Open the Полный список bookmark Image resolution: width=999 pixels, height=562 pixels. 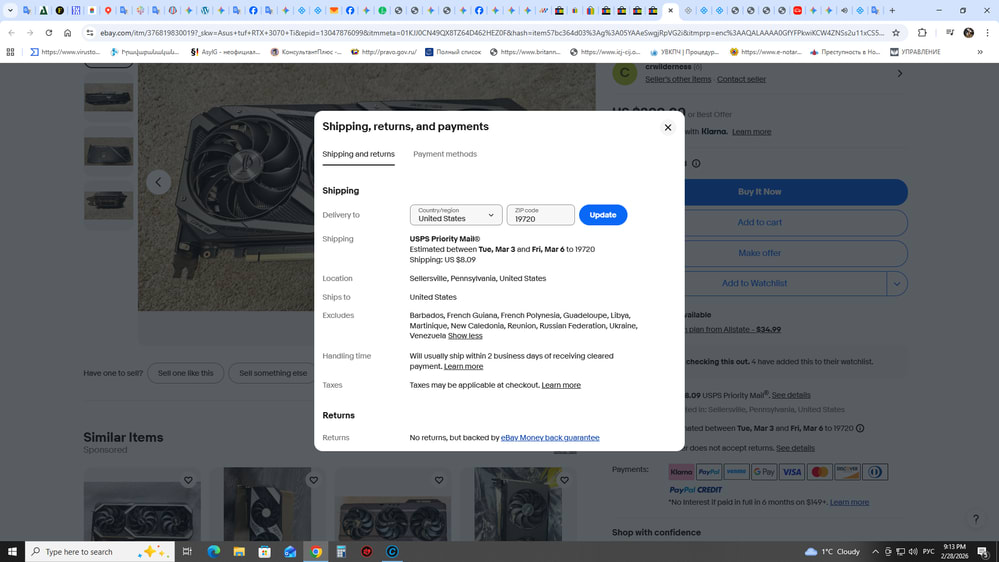click(x=453, y=52)
